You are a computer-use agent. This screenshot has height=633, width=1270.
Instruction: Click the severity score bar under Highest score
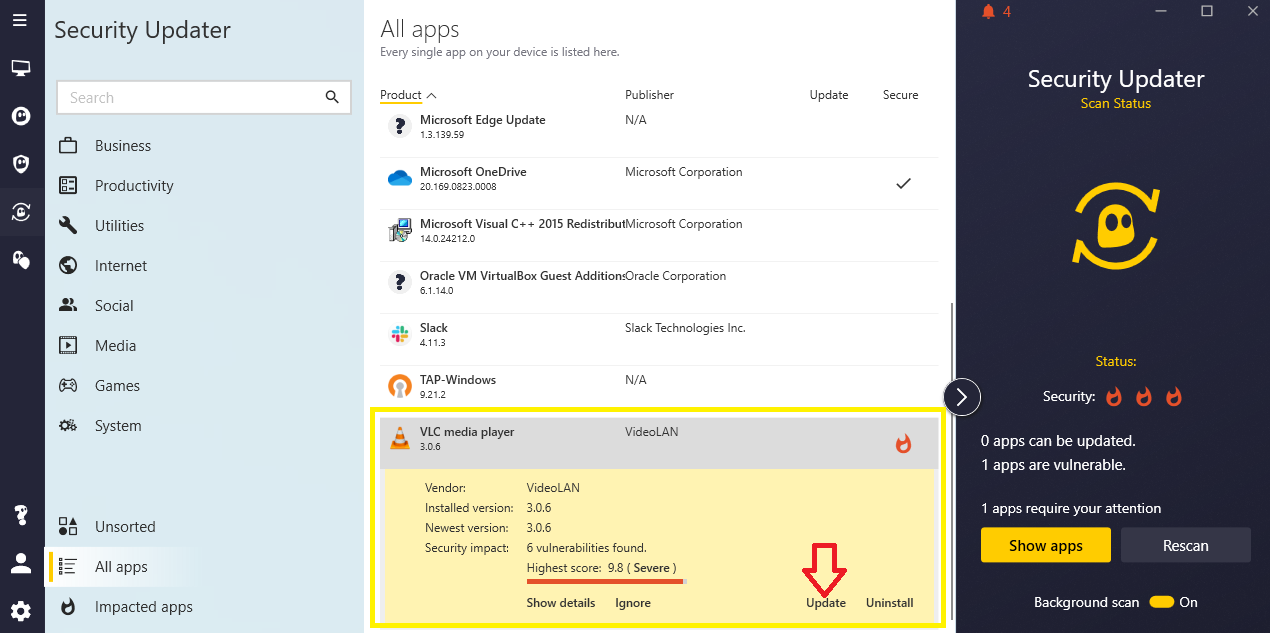(x=606, y=580)
